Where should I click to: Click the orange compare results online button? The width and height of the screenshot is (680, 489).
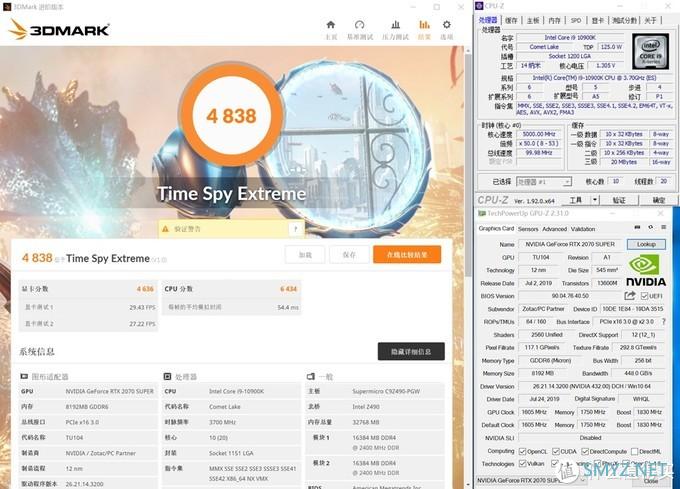407,254
